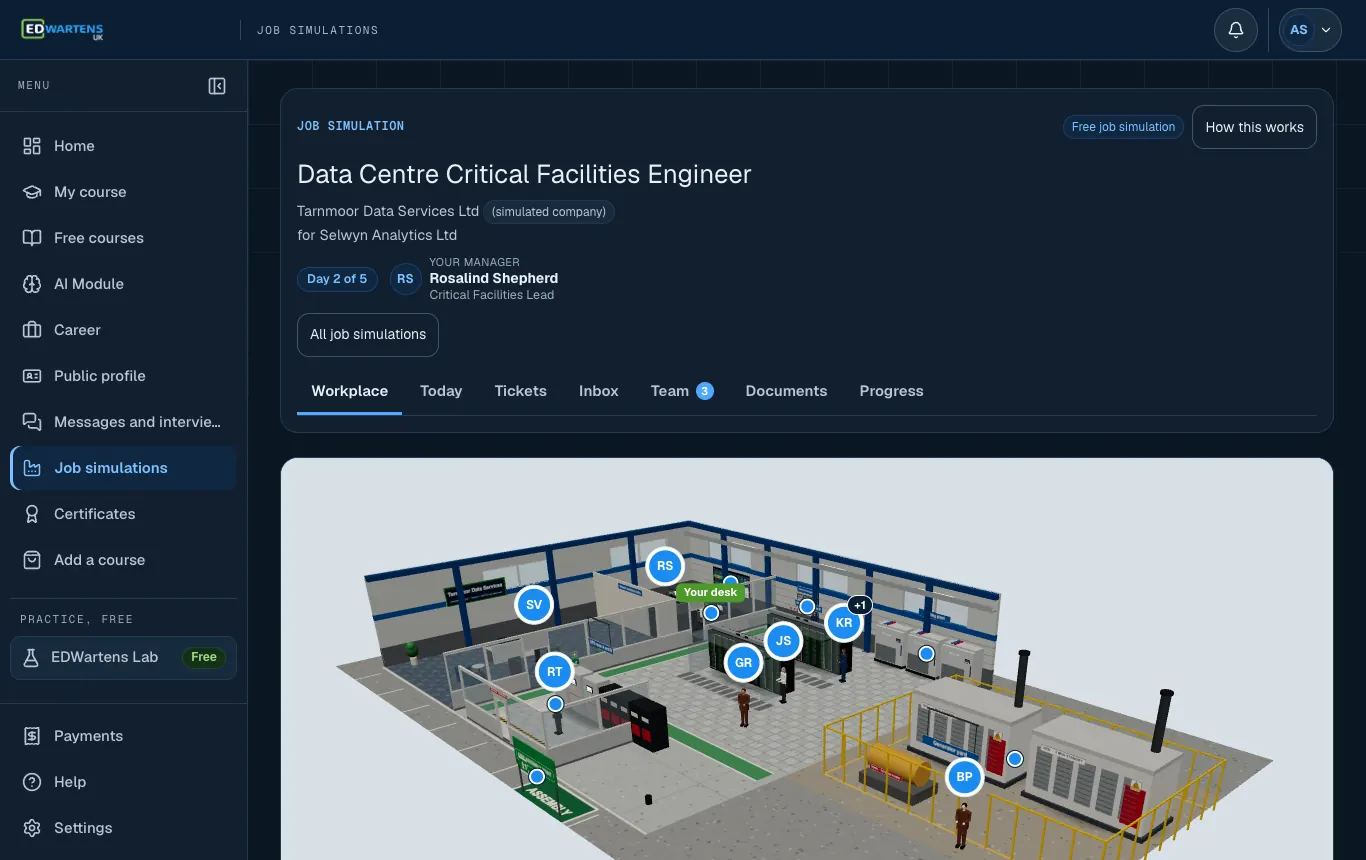Click the Day 2 of 5 badge
This screenshot has width=1366, height=860.
coord(337,279)
